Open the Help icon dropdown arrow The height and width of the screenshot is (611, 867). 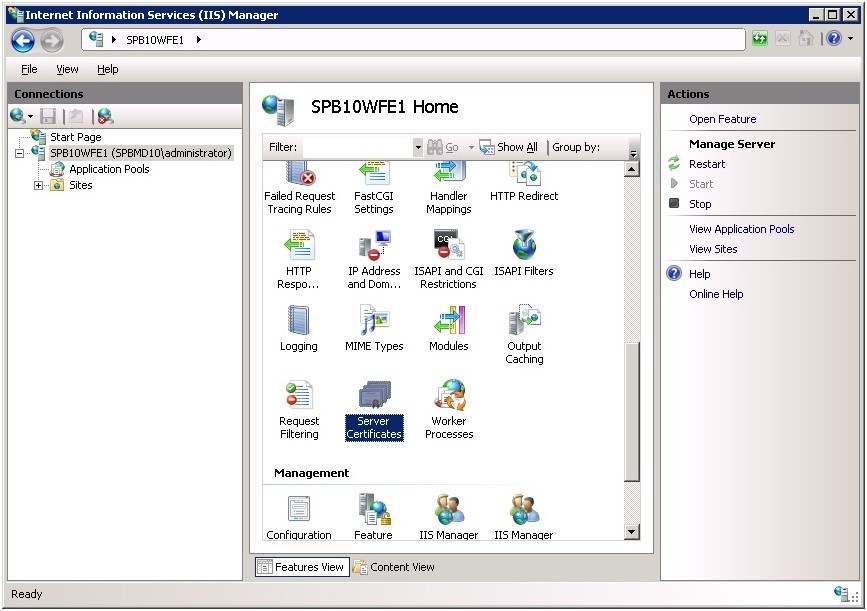pyautogui.click(x=850, y=39)
